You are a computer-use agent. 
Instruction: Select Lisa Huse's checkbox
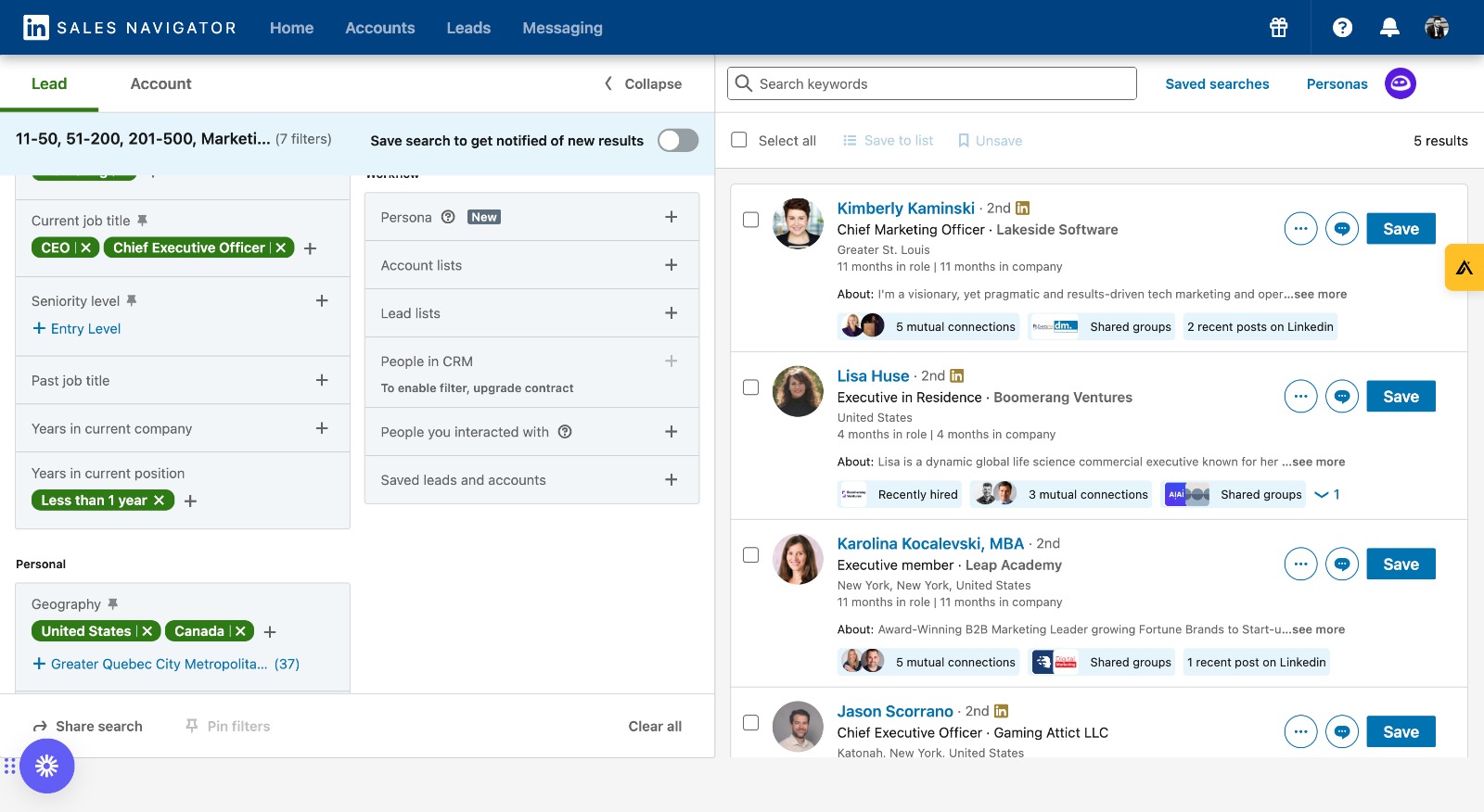coord(751,387)
